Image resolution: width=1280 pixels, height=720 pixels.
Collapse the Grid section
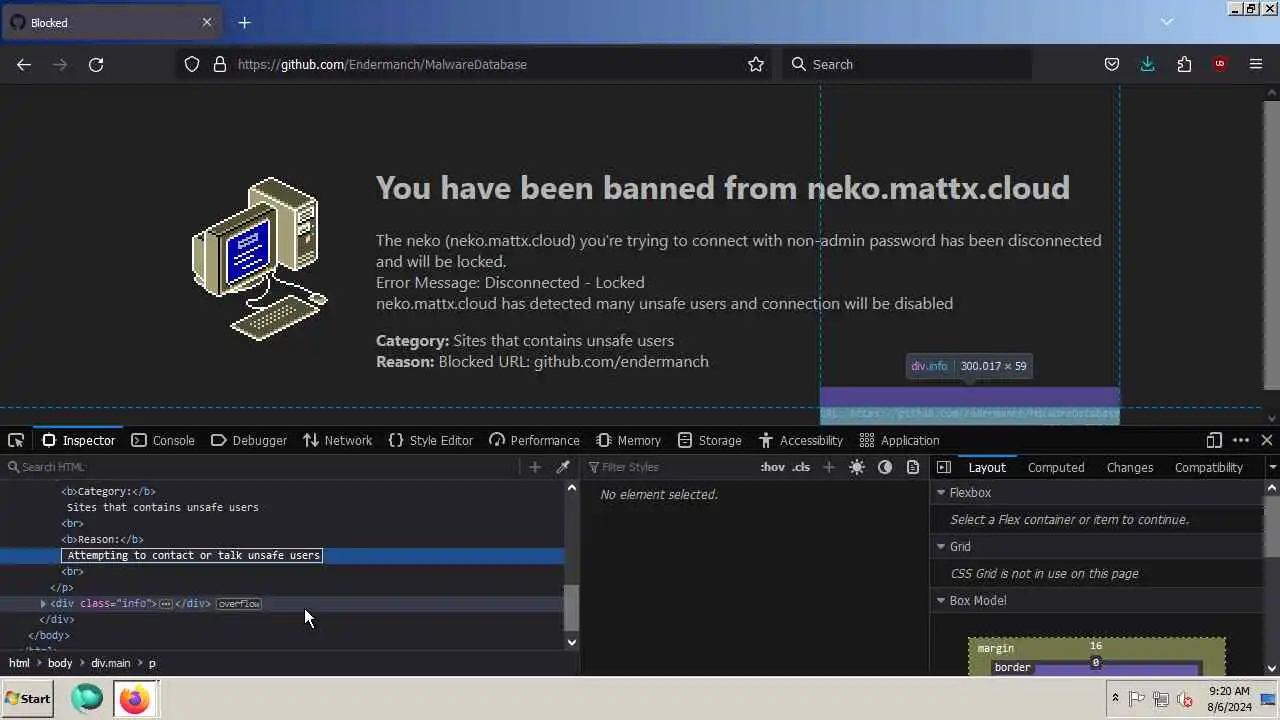(940, 546)
